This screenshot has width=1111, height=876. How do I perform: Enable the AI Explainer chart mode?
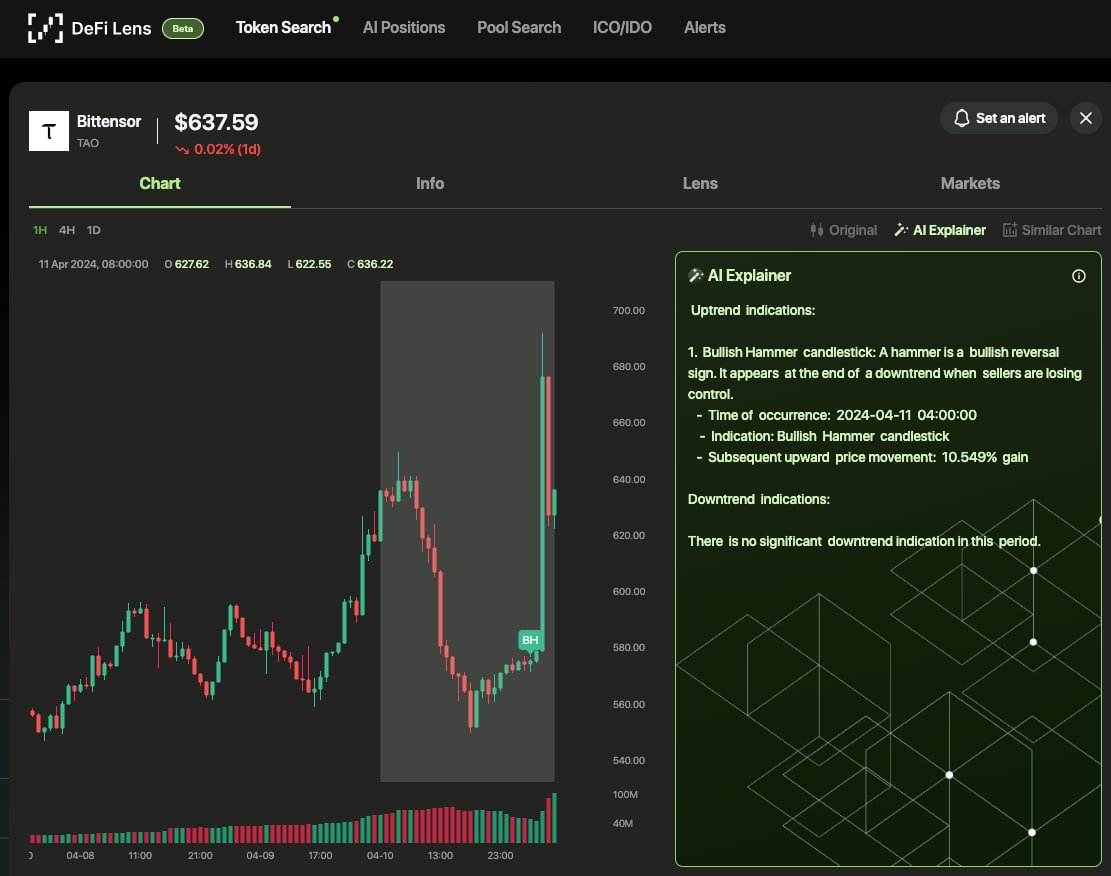click(940, 230)
